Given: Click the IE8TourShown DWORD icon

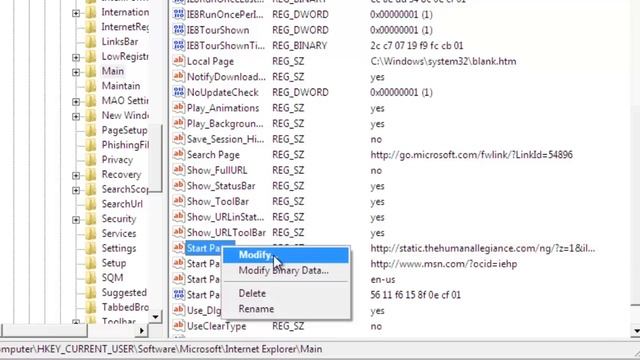Looking at the screenshot, I should click(x=178, y=30).
